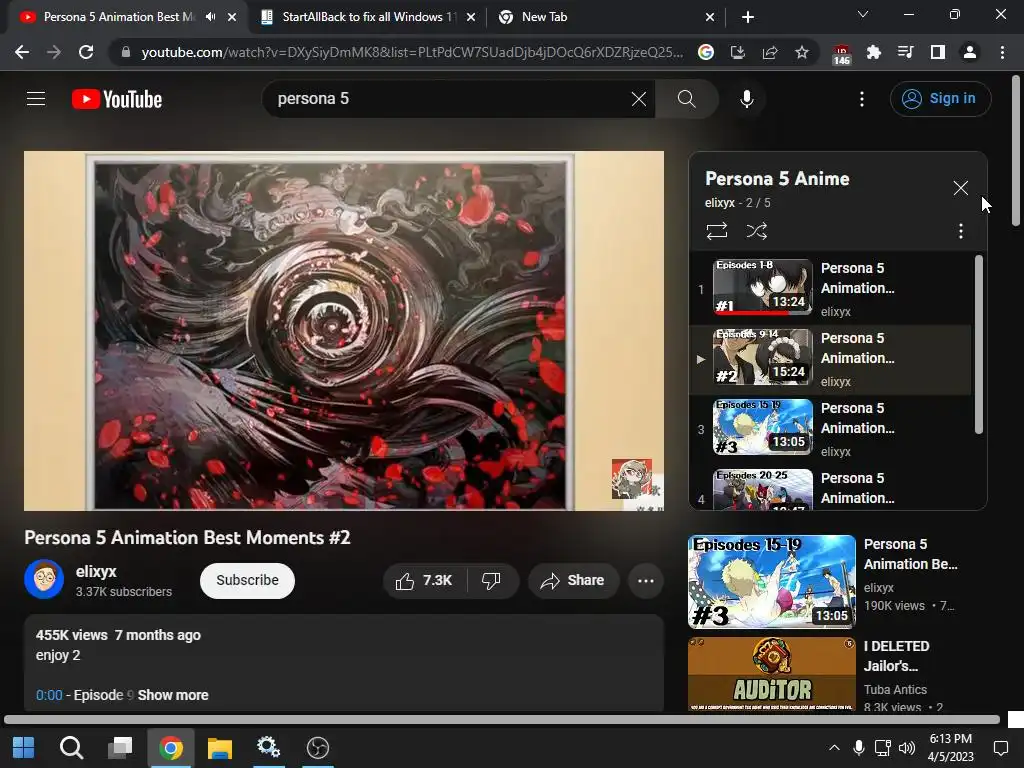Play playlist video #3 Episodes 15-19

762,427
